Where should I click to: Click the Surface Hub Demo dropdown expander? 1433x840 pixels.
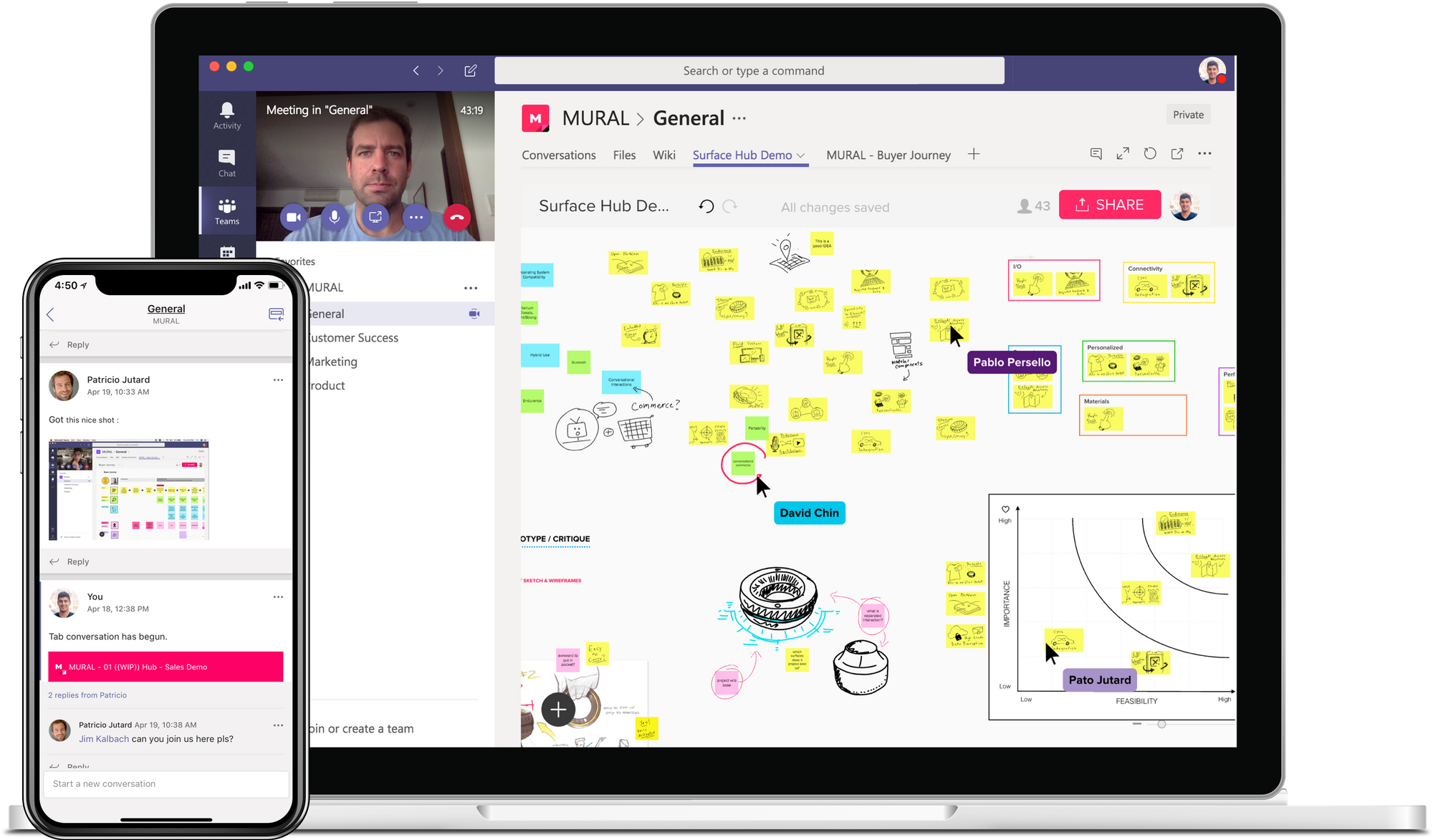(800, 156)
